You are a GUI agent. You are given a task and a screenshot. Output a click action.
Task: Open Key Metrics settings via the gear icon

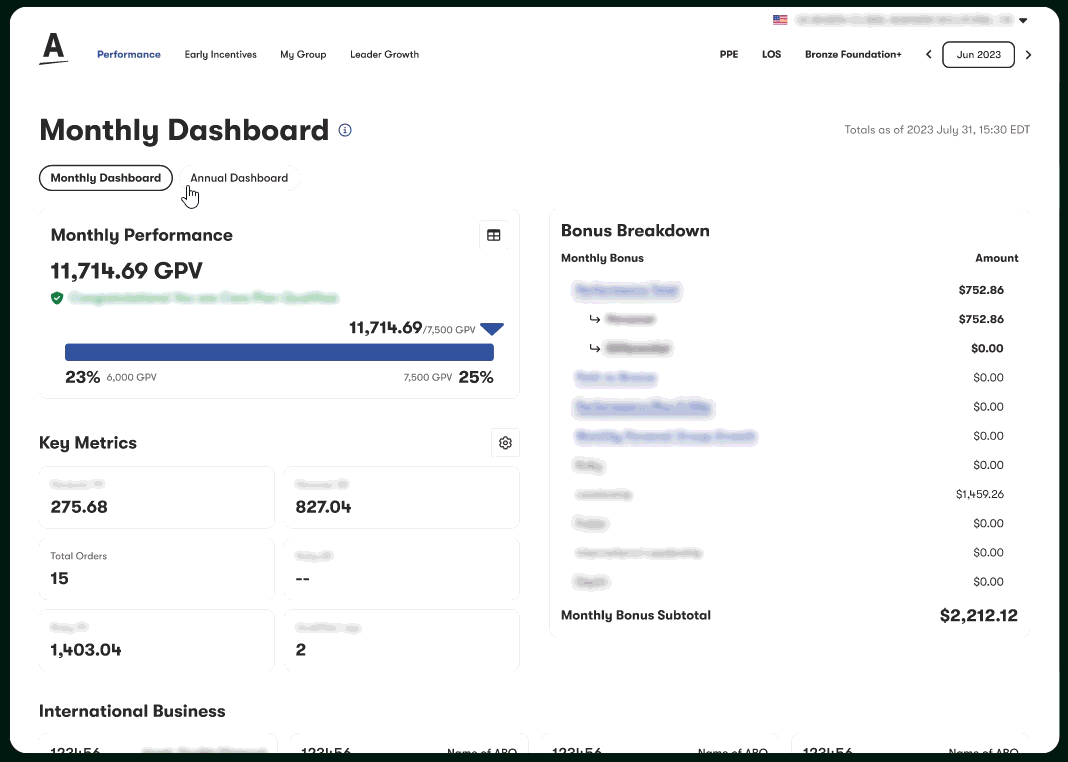click(505, 442)
